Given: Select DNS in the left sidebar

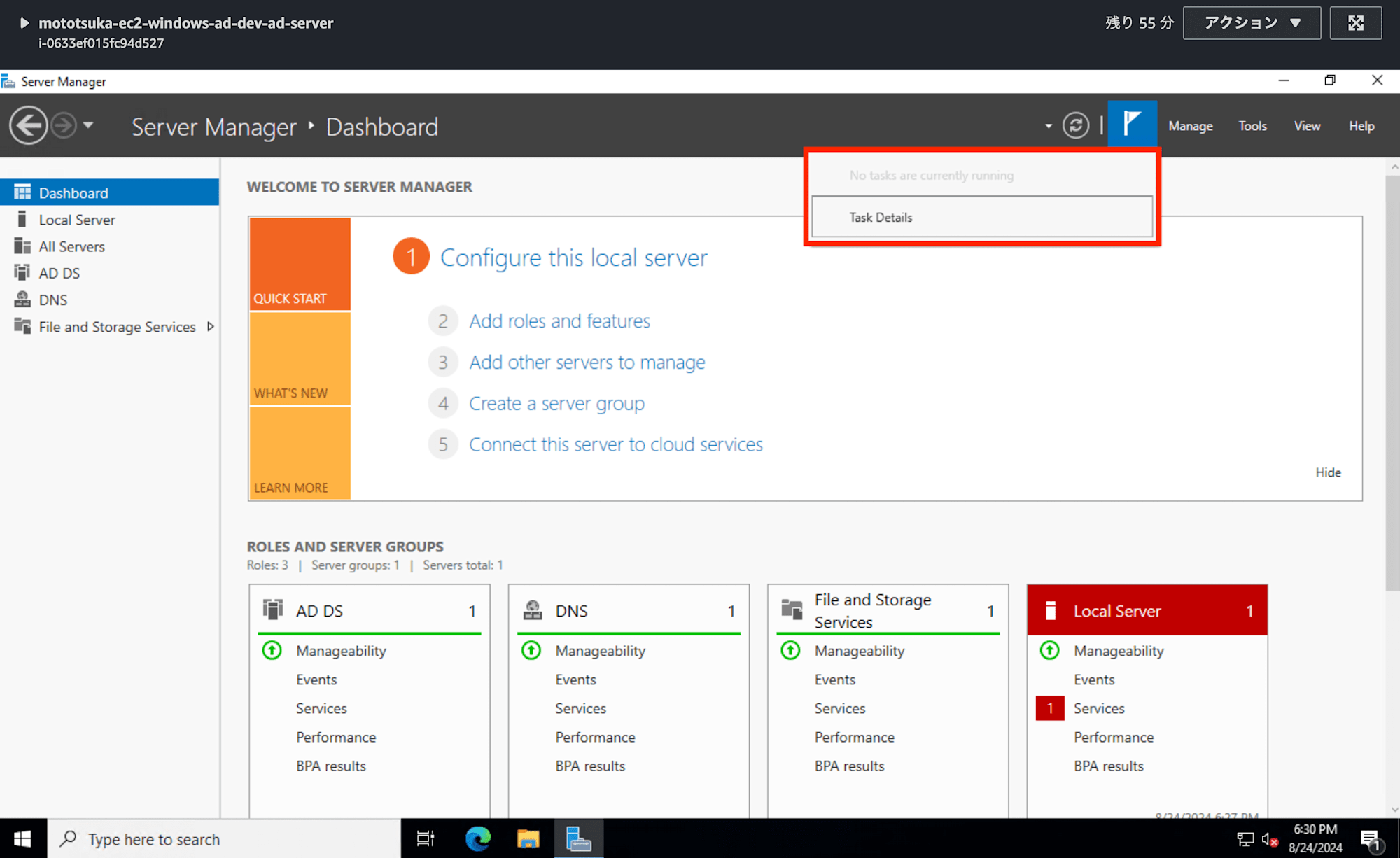Looking at the screenshot, I should (110, 300).
